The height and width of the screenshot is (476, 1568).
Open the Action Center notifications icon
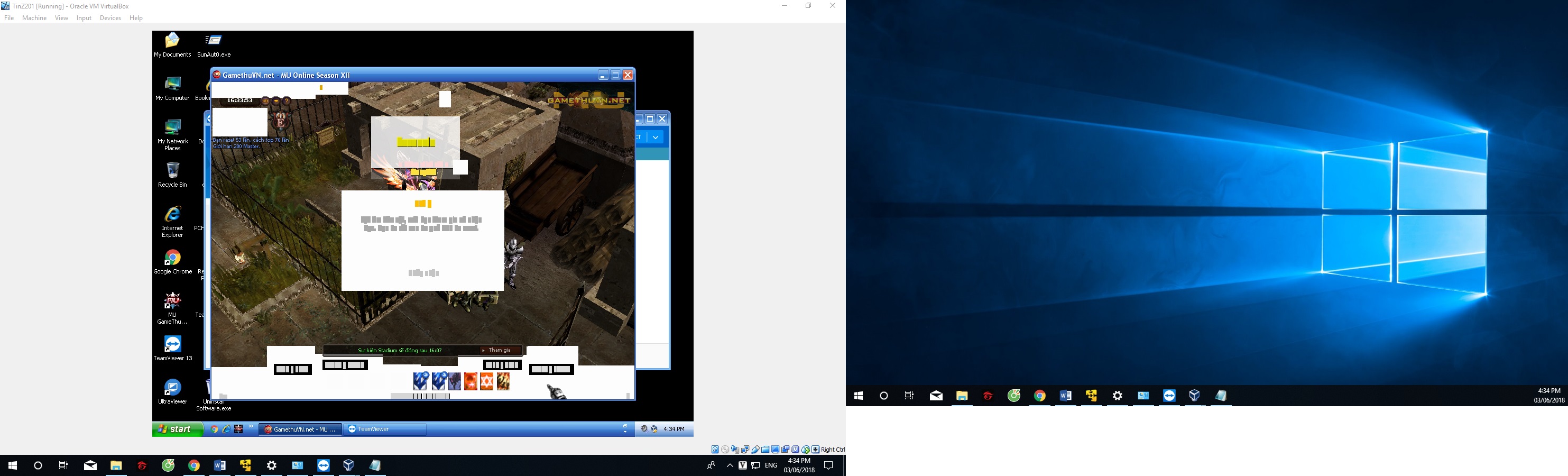pos(828,465)
